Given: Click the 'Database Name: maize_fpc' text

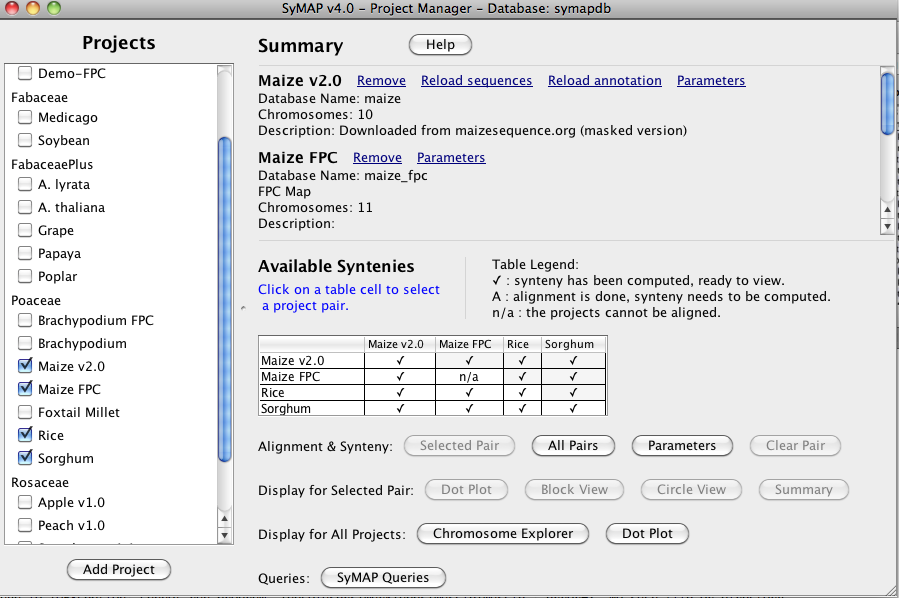Looking at the screenshot, I should pyautogui.click(x=343, y=175).
